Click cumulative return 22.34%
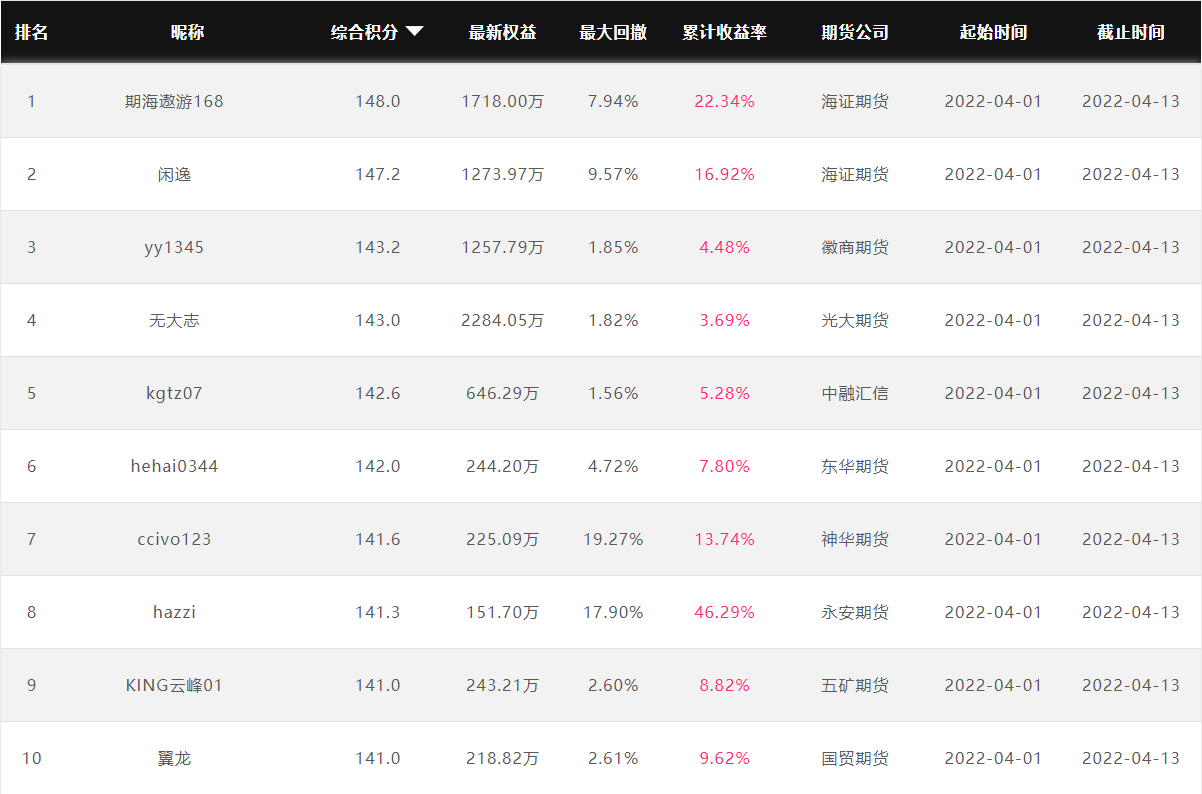1202x794 pixels. pyautogui.click(x=725, y=101)
